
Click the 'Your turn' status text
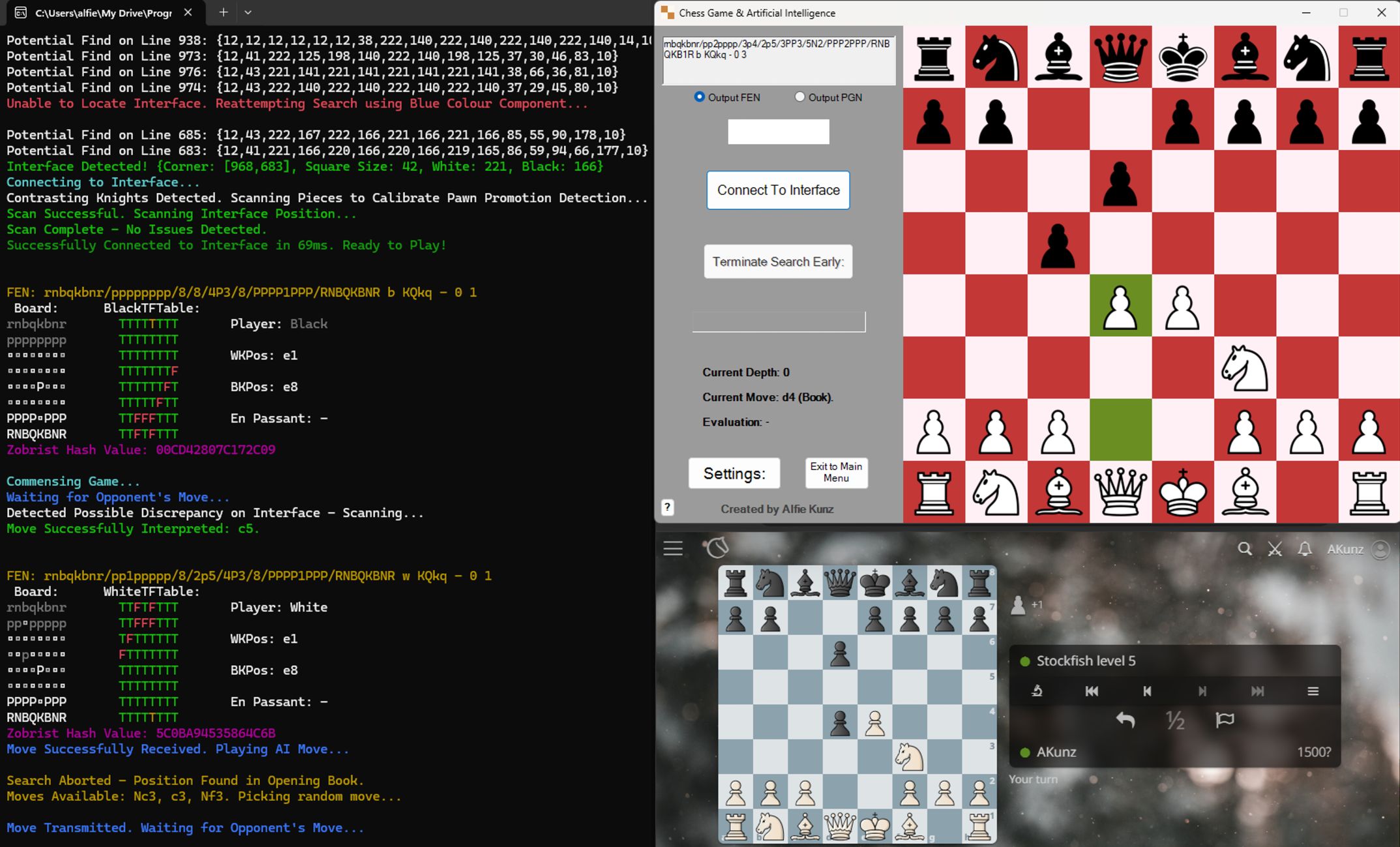(x=1033, y=779)
